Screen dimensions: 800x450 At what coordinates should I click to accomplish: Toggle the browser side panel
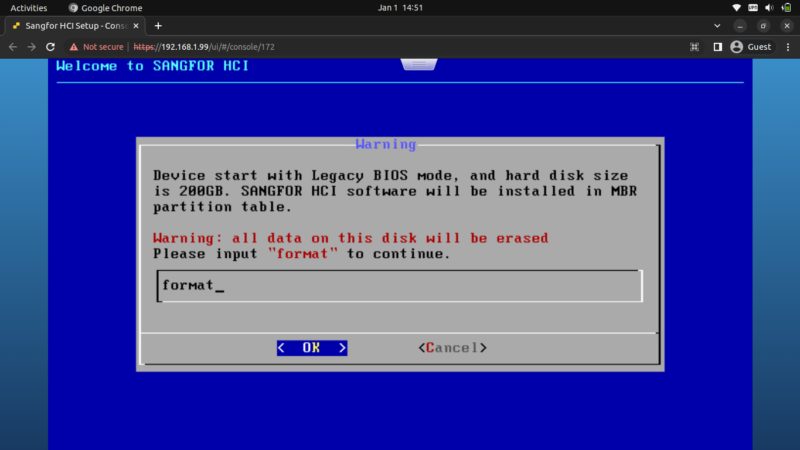[717, 47]
